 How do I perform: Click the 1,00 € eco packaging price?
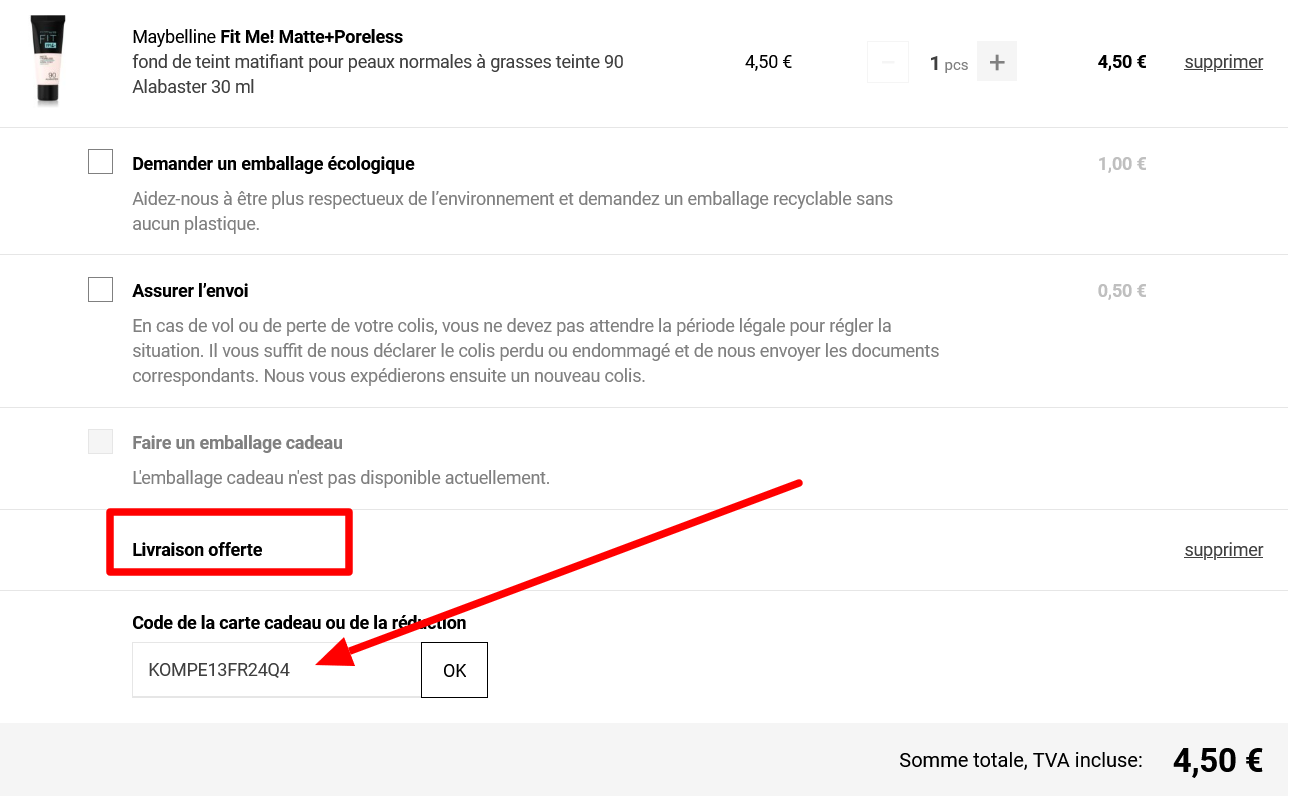point(1121,164)
